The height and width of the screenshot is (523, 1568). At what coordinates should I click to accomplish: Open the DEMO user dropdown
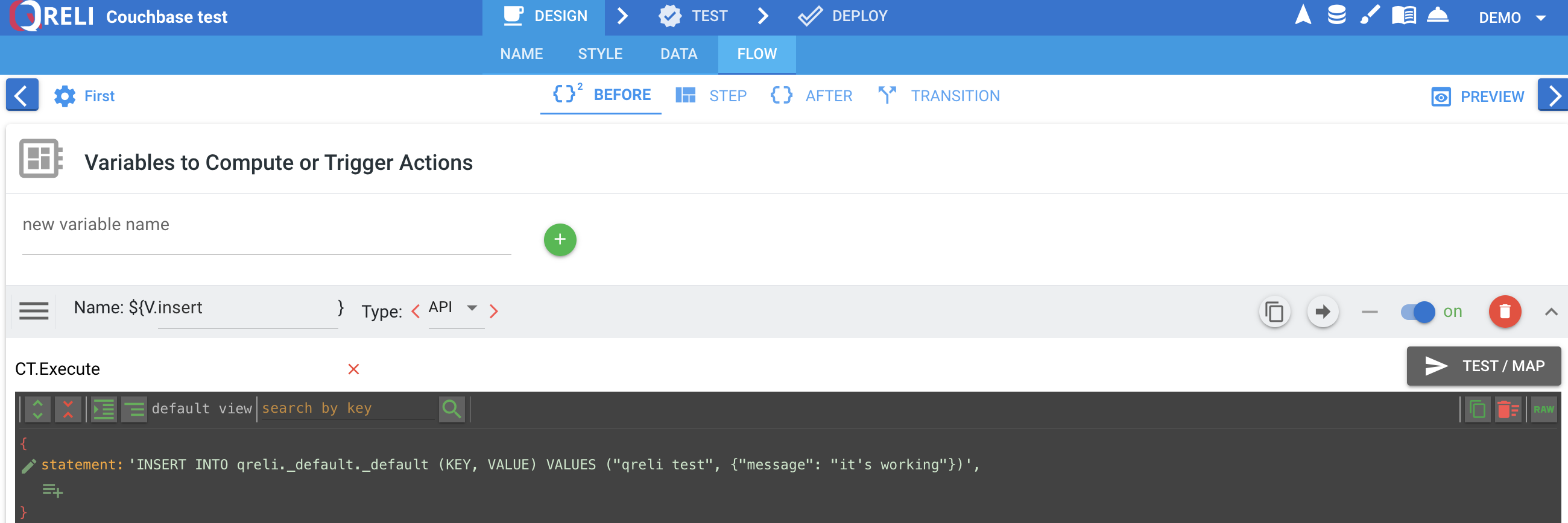[1512, 17]
